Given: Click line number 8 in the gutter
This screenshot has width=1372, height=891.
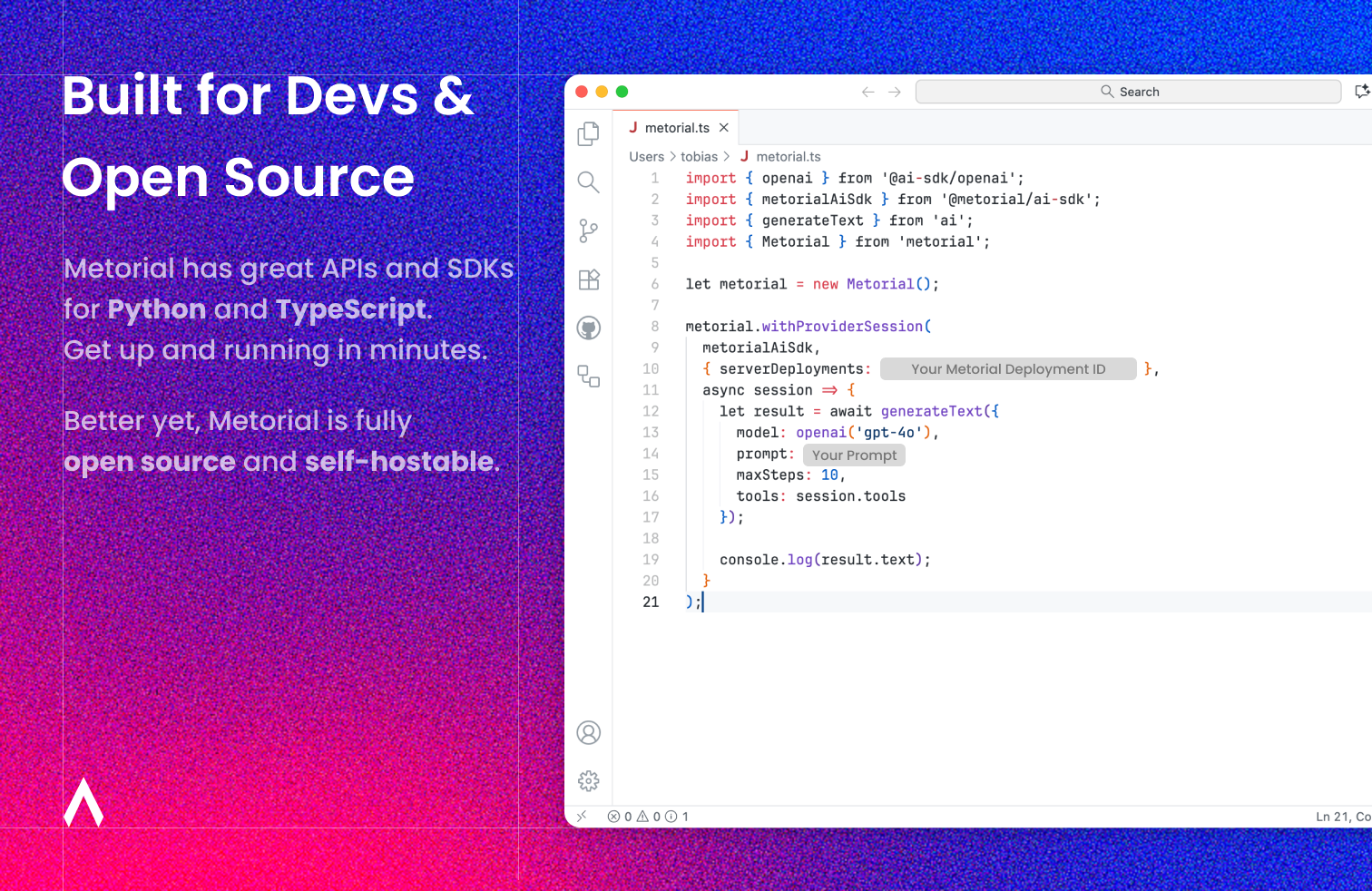Looking at the screenshot, I should 655,327.
